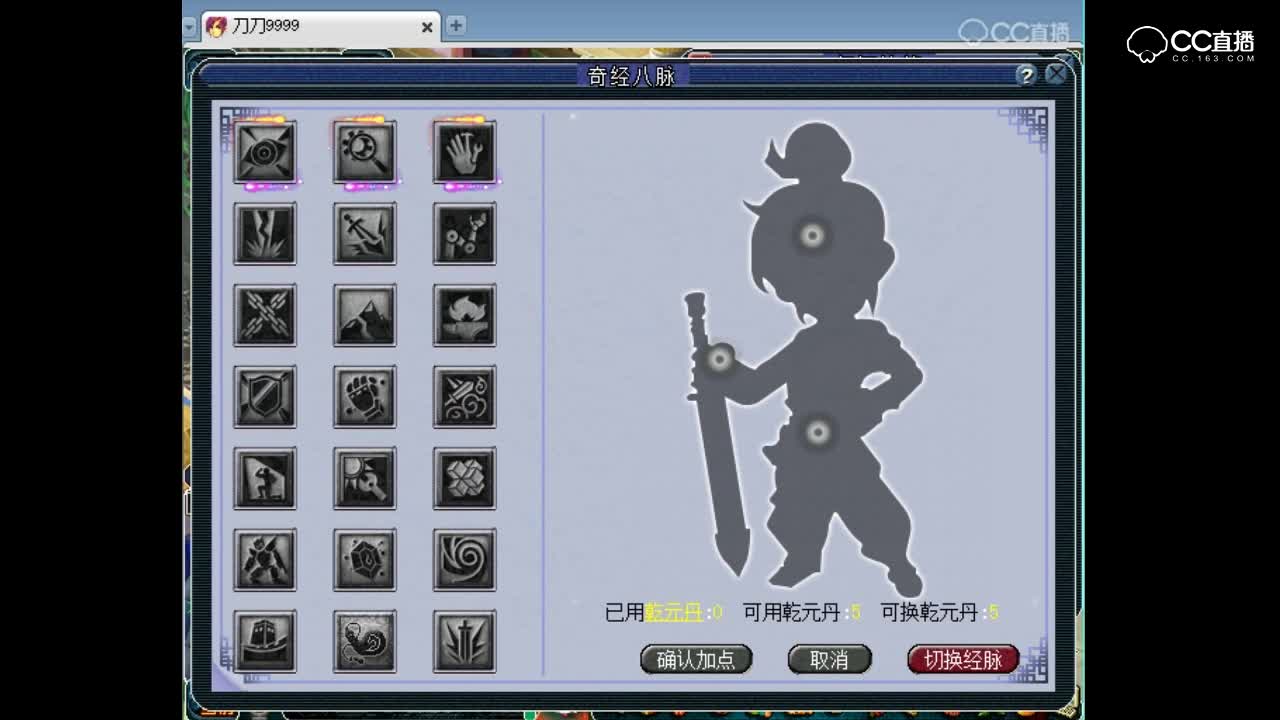
Task: Click the 乾元丹 yellow link
Action: pos(674,612)
